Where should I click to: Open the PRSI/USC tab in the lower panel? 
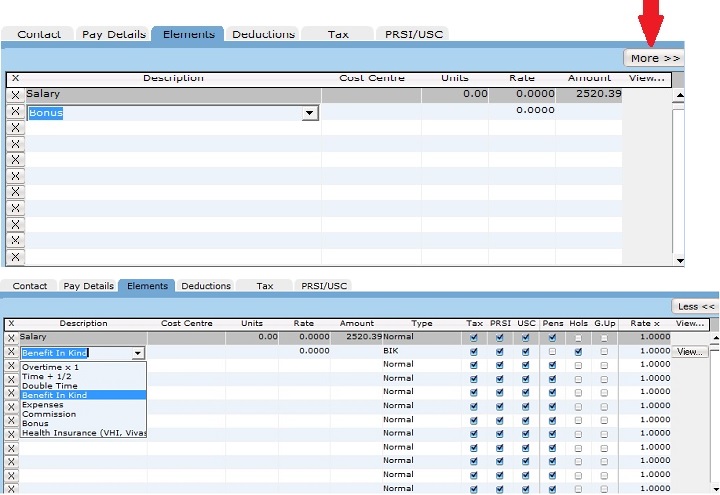[326, 286]
